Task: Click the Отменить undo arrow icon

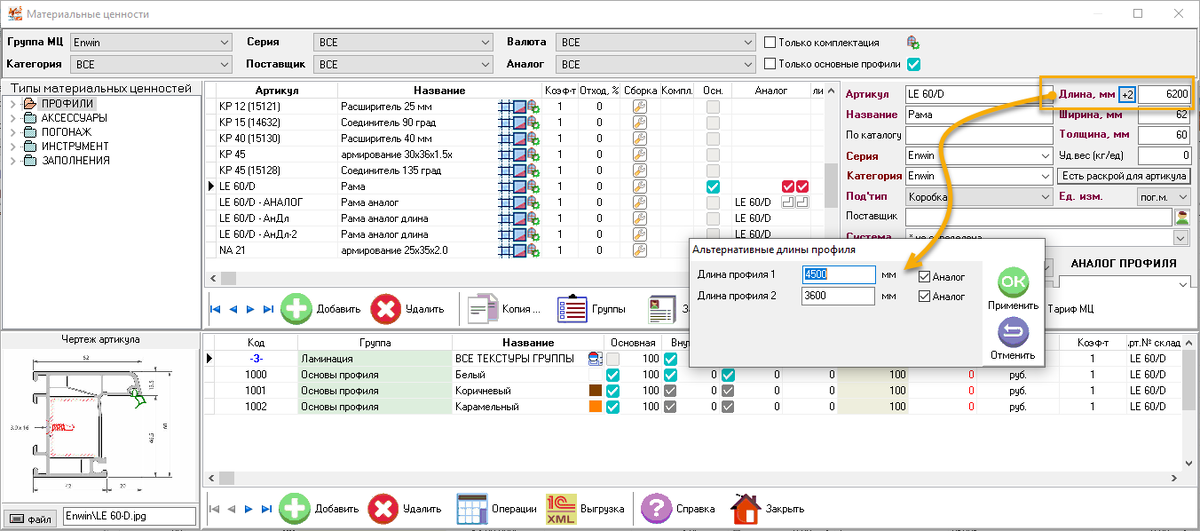Action: [1013, 332]
